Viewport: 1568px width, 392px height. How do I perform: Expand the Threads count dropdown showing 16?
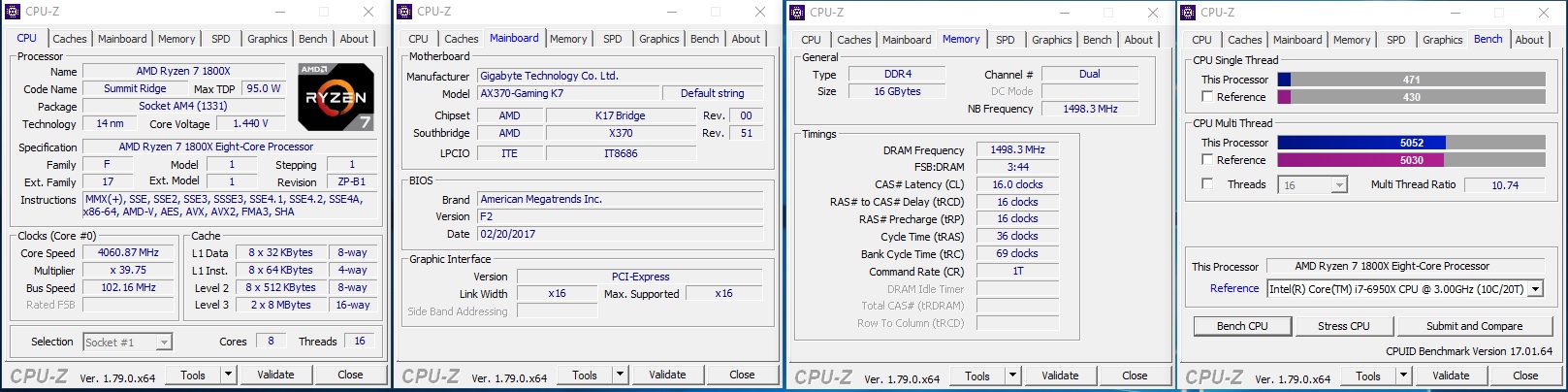1339,185
